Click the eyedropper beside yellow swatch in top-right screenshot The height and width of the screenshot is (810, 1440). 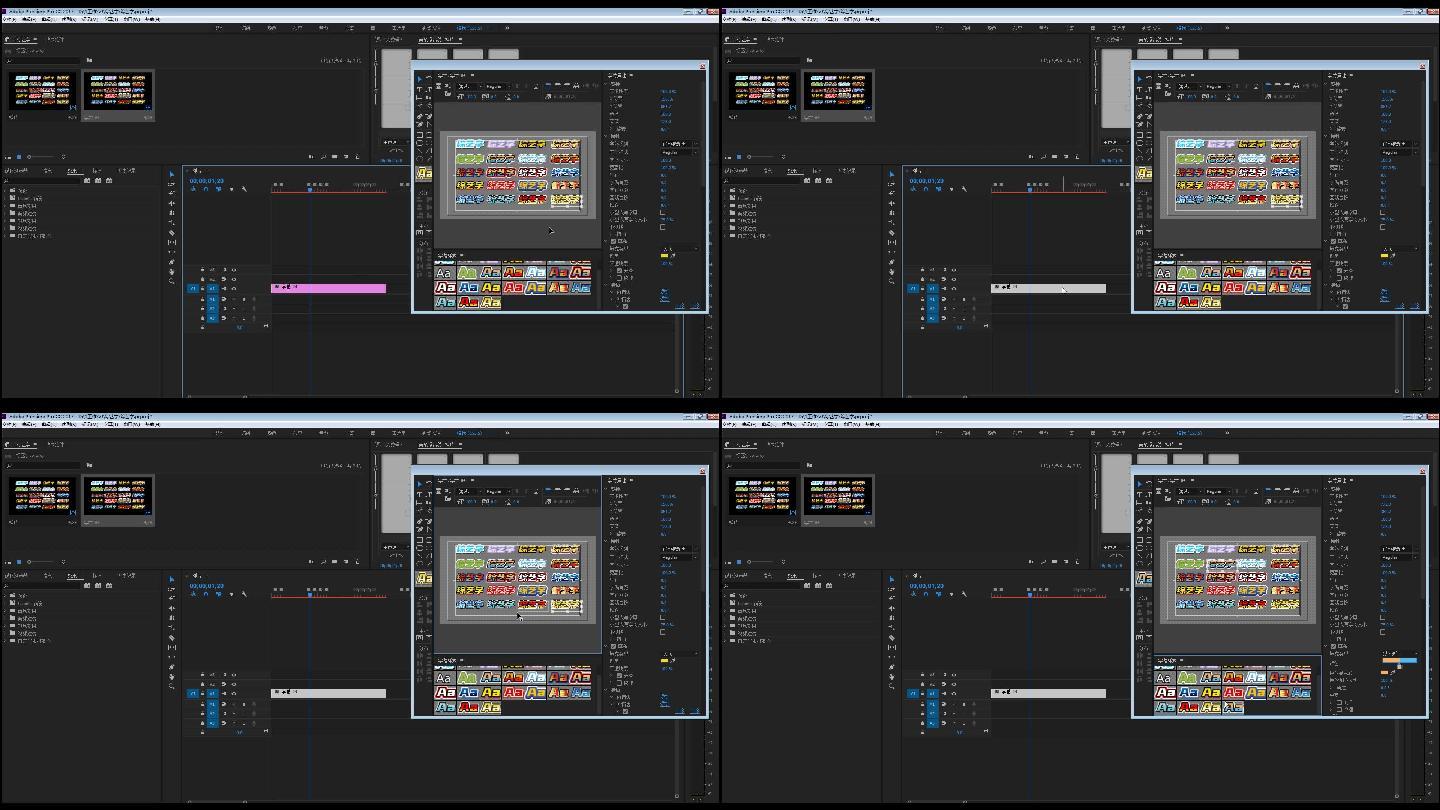click(1394, 255)
